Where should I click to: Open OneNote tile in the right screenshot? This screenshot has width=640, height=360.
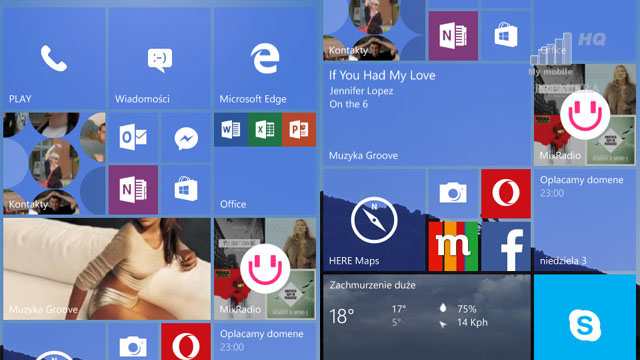(x=453, y=36)
